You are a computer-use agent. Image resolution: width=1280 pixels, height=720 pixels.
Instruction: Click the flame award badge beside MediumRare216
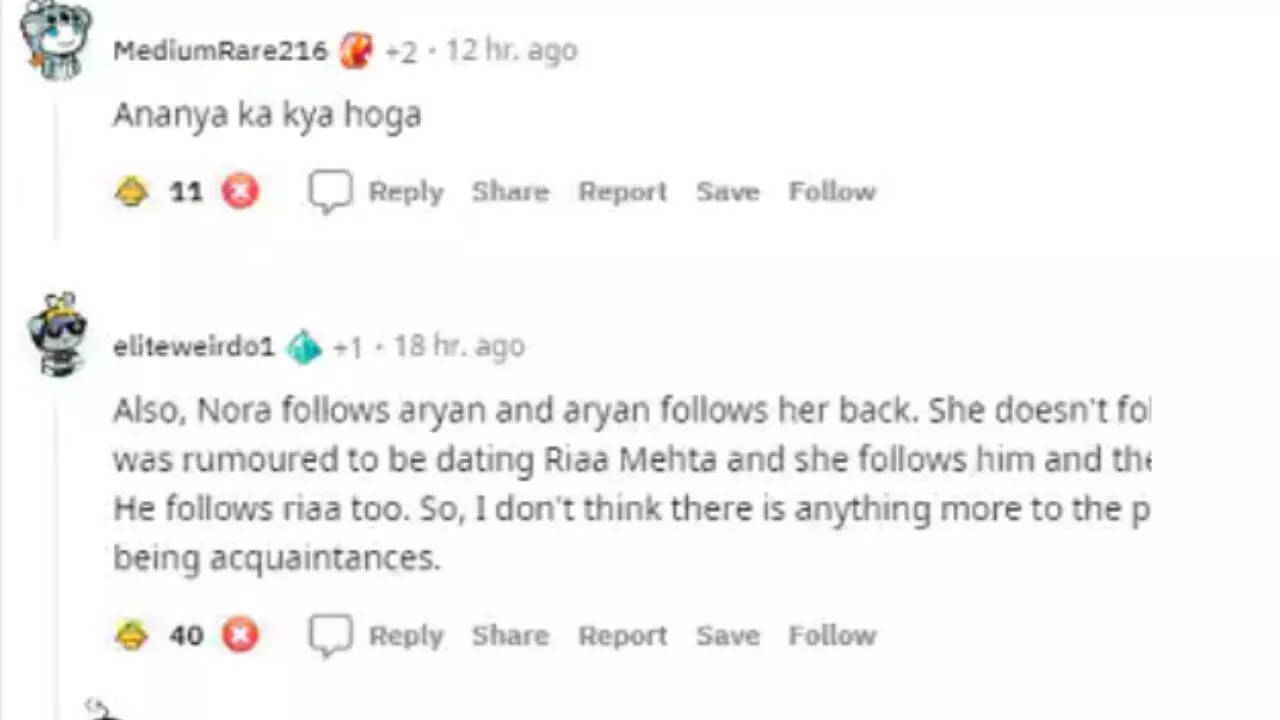(x=356, y=50)
